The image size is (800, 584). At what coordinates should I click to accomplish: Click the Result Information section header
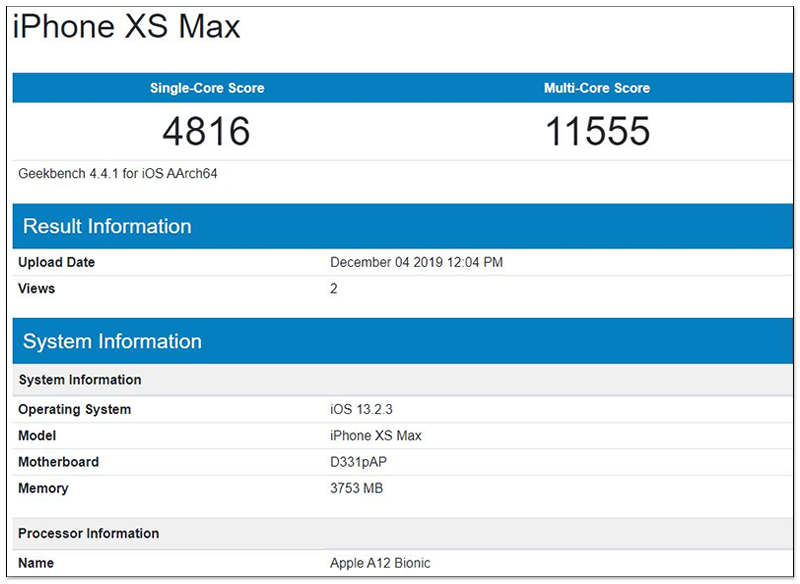107,226
